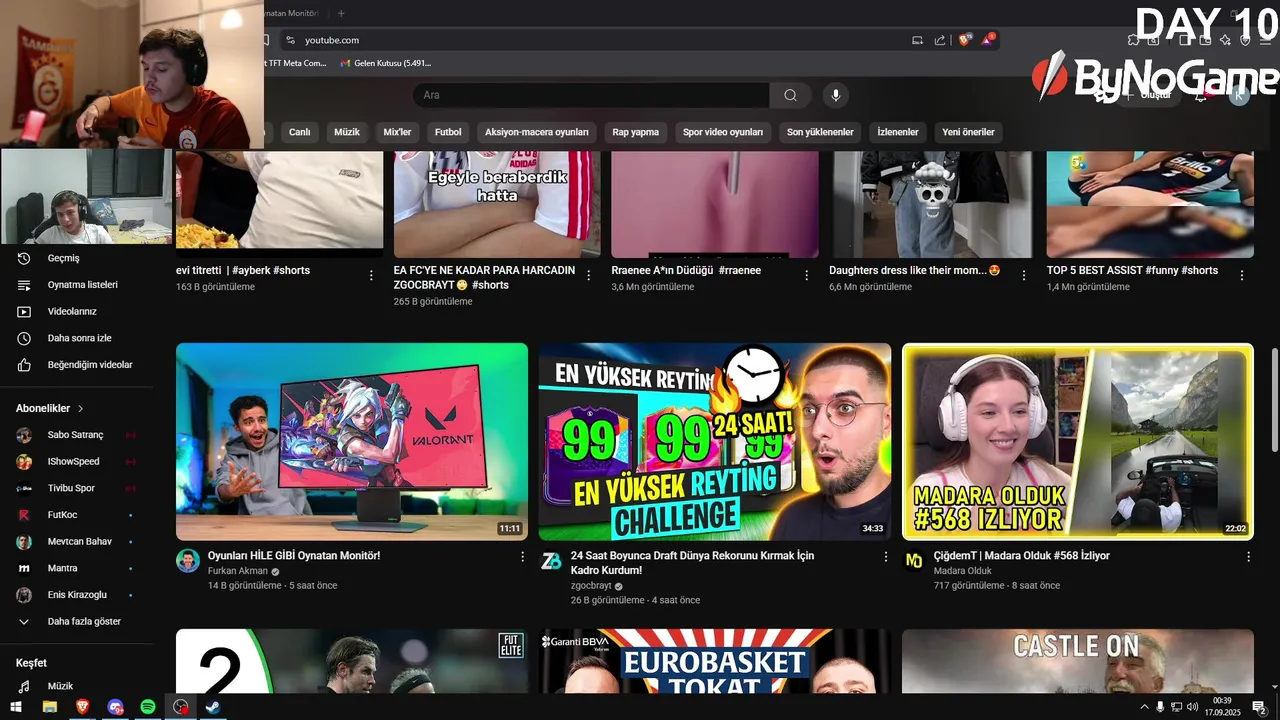1280x720 pixels.
Task: Open Beğendiğim videolar liked videos
Action: click(89, 365)
